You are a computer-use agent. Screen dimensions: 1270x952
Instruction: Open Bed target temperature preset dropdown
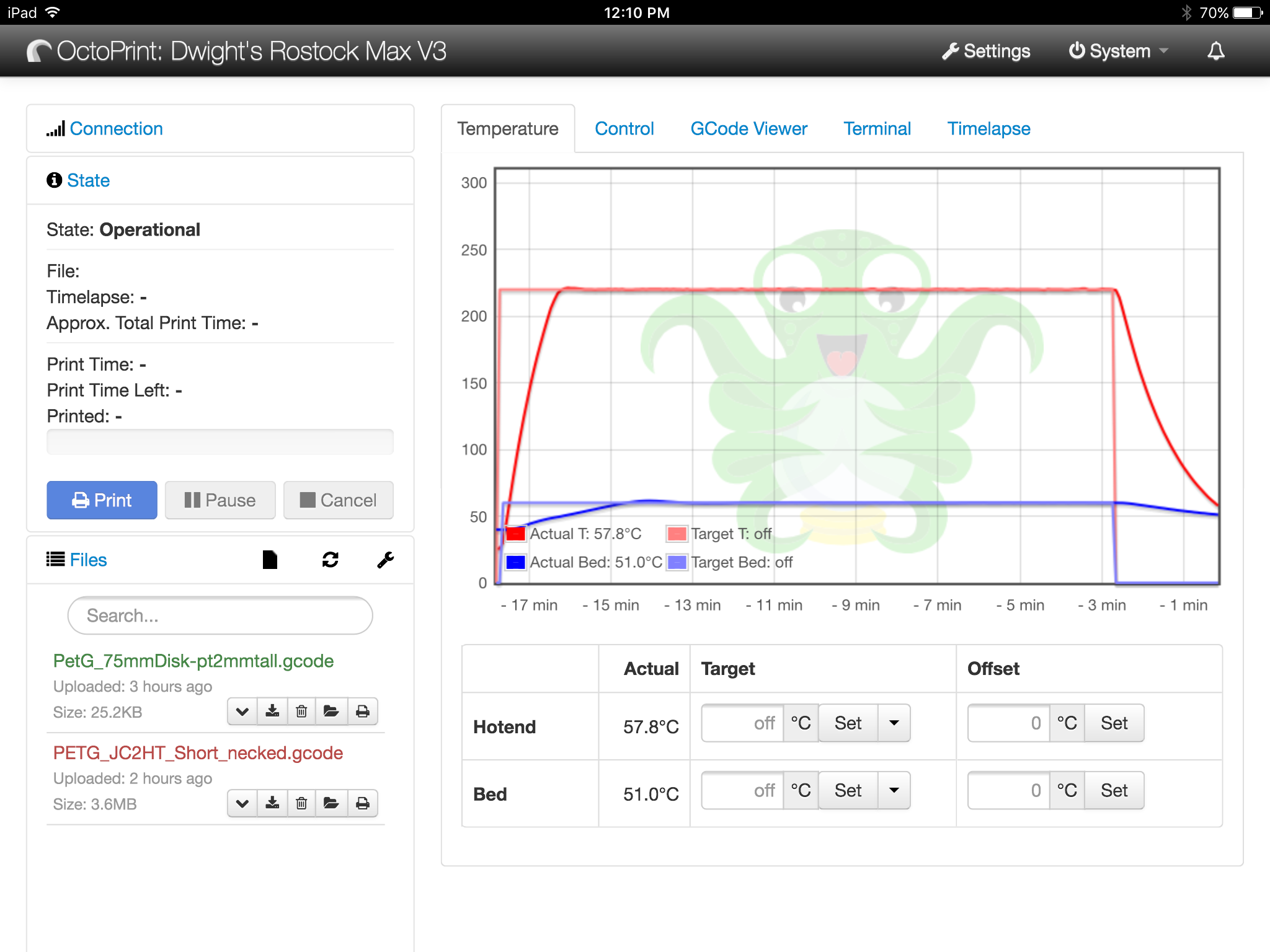pos(894,790)
